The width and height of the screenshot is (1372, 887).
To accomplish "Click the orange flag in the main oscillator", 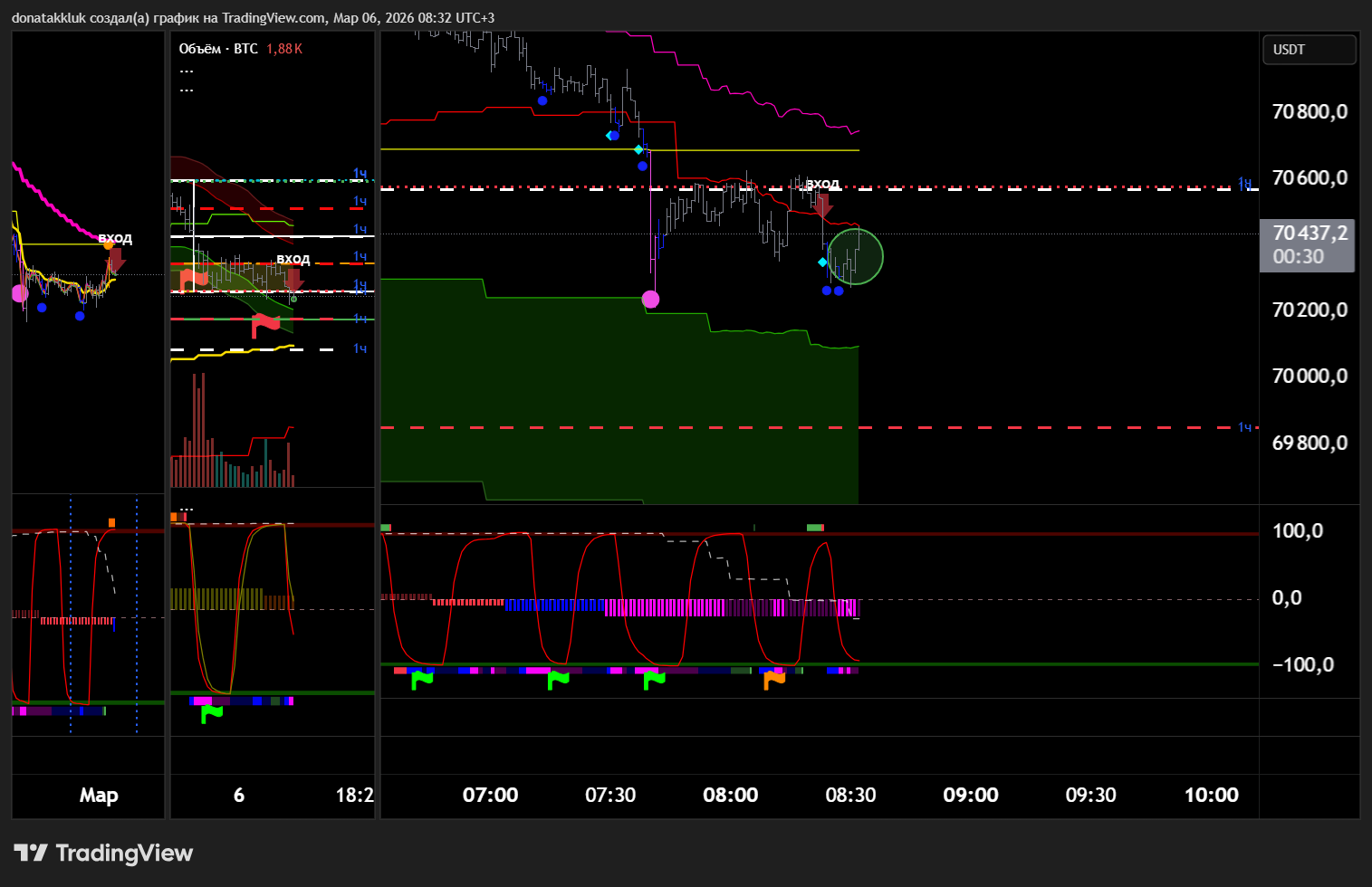I will point(773,679).
